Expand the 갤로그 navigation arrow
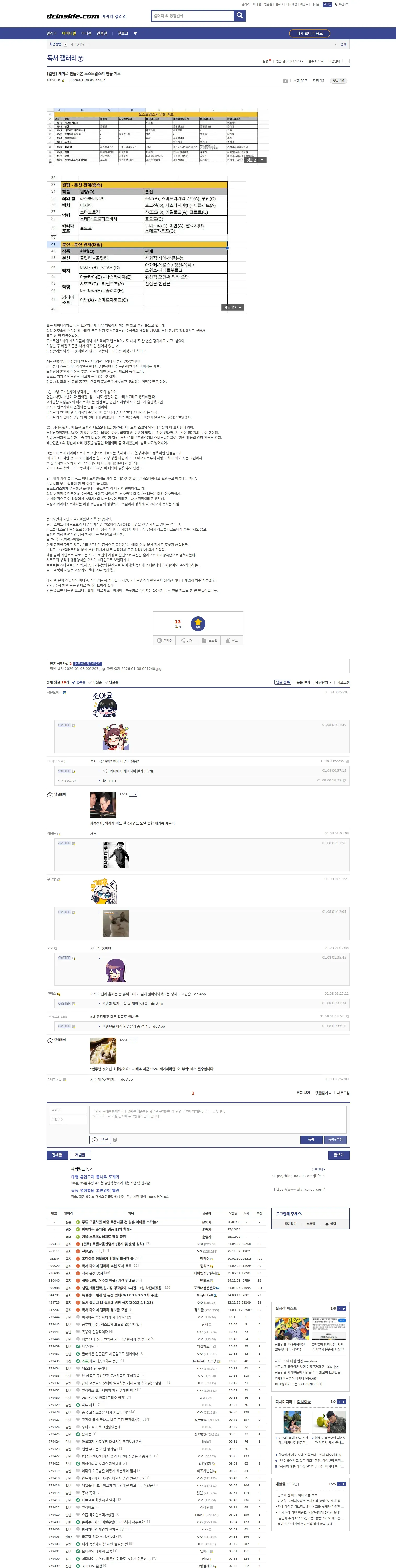The height and width of the screenshot is (1568, 396). (135, 33)
